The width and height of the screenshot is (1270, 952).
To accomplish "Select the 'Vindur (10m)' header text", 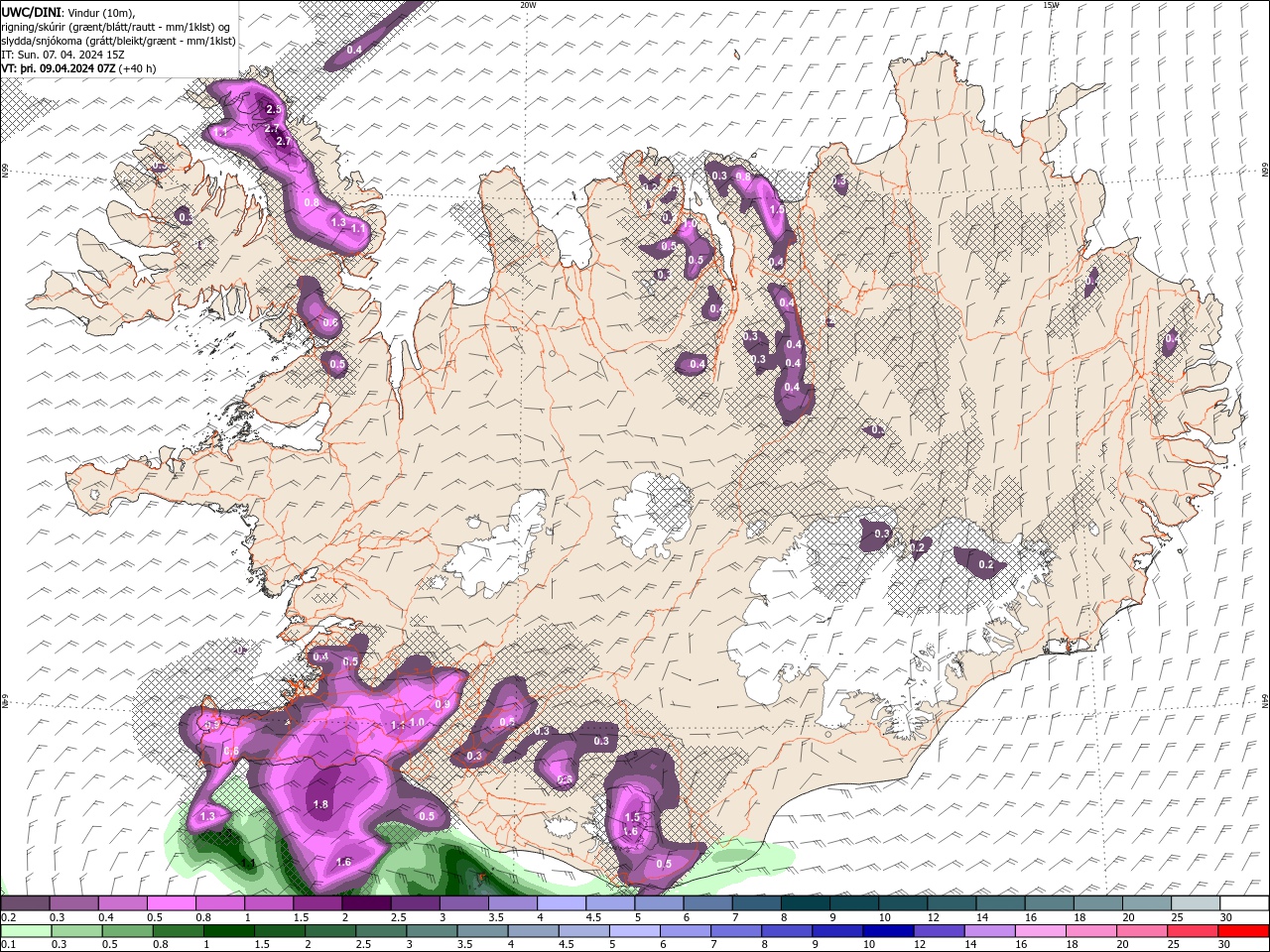I will coord(102,12).
